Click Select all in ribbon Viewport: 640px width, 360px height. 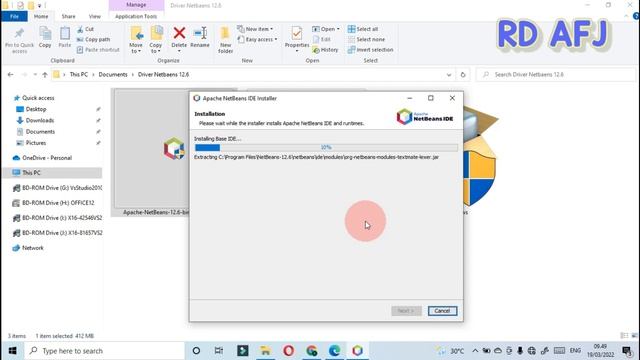[x=363, y=29]
